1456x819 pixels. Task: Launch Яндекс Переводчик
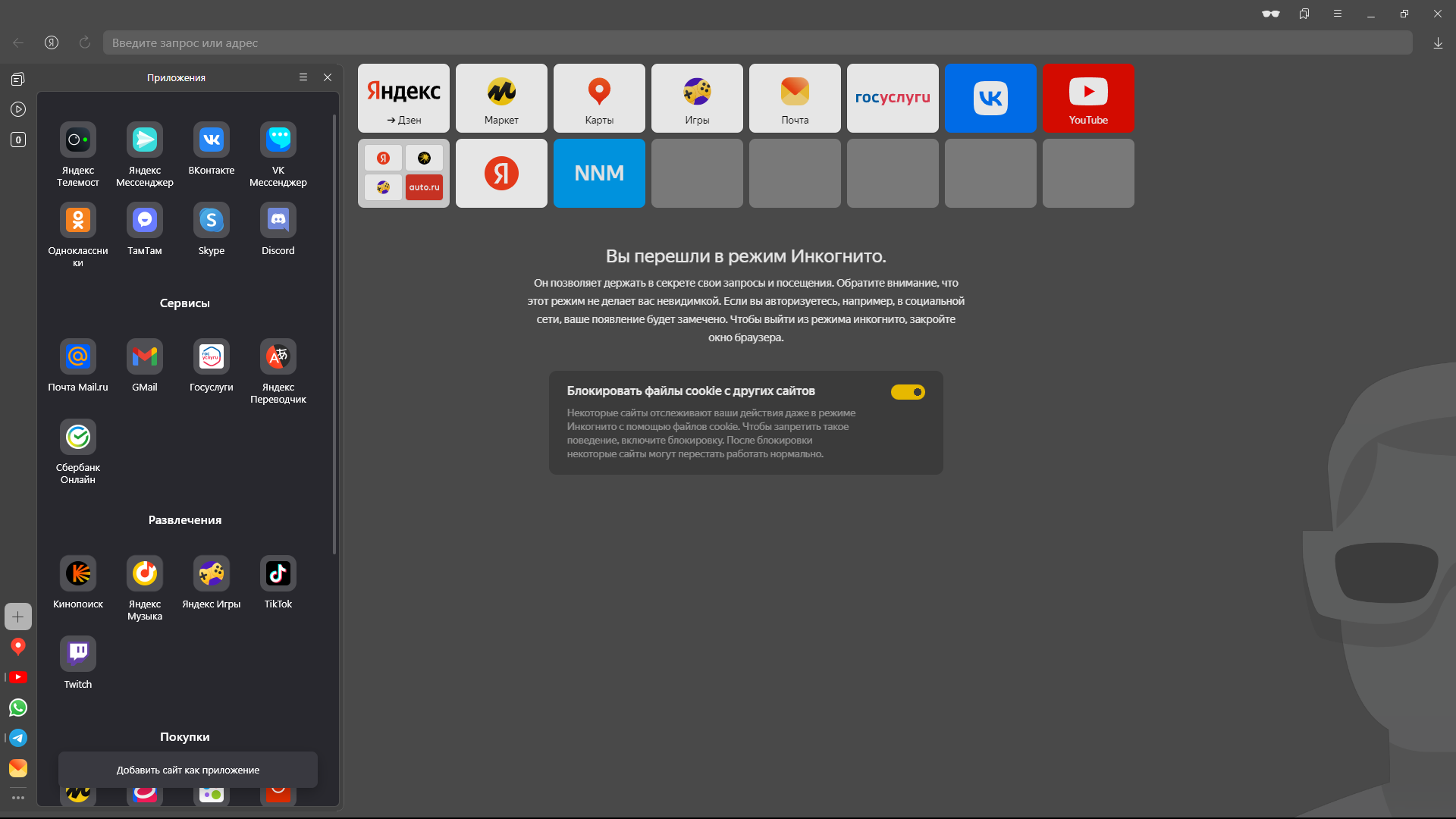(x=278, y=371)
